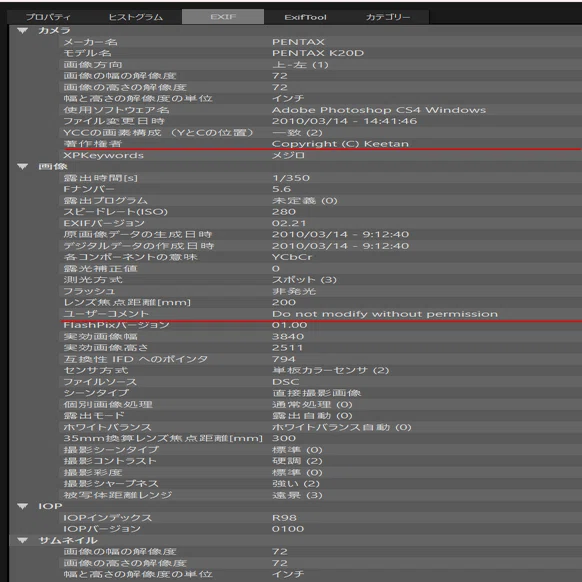Image resolution: width=582 pixels, height=582 pixels.
Task: Click the 遠景 (3) distance range value
Action: (297, 495)
